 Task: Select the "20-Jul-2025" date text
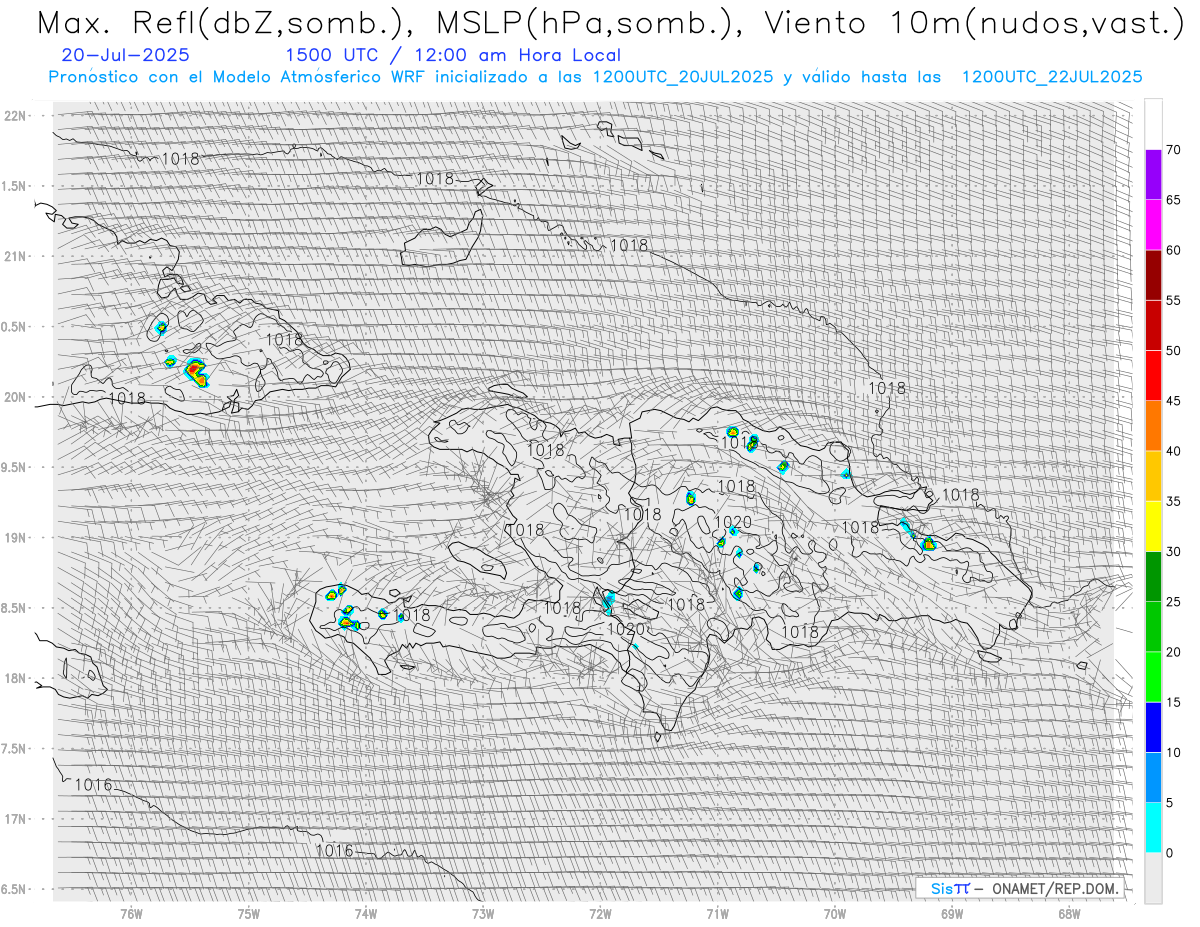pos(125,55)
